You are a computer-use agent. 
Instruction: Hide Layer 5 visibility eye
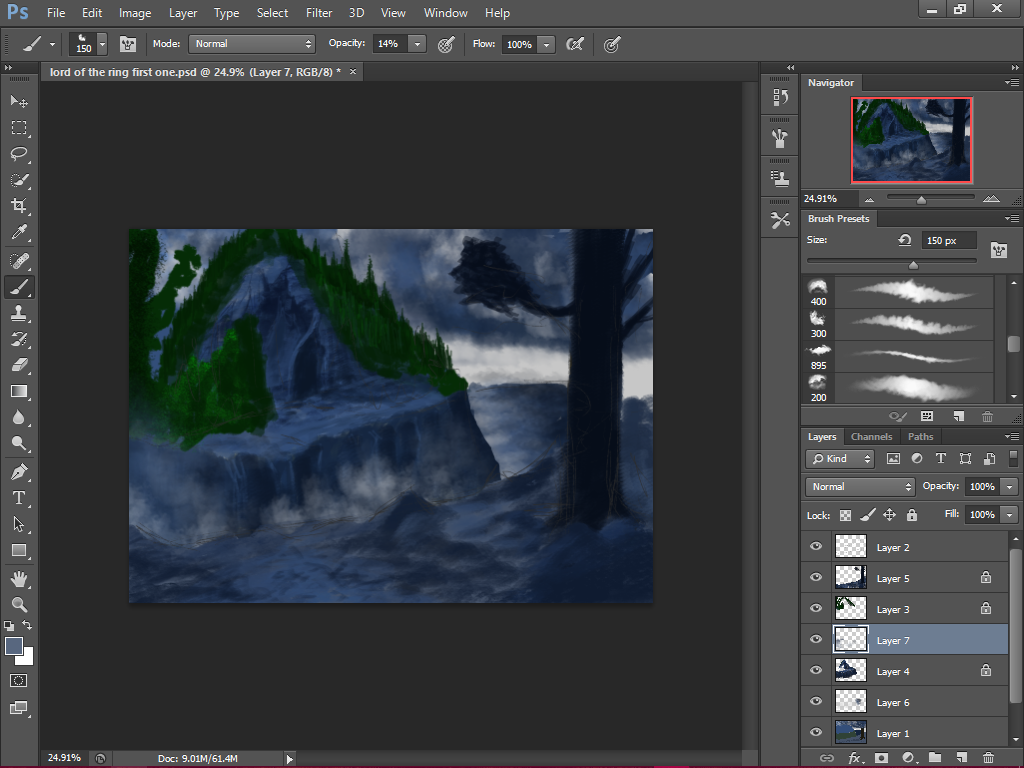pos(816,577)
